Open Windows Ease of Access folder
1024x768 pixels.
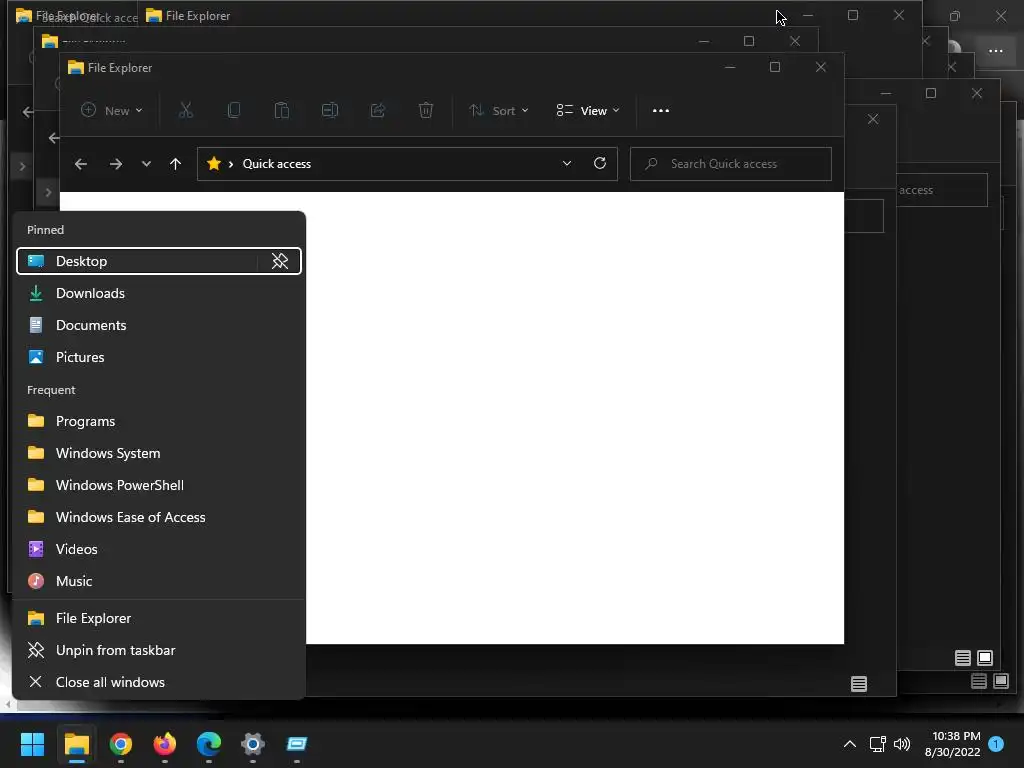point(159,517)
